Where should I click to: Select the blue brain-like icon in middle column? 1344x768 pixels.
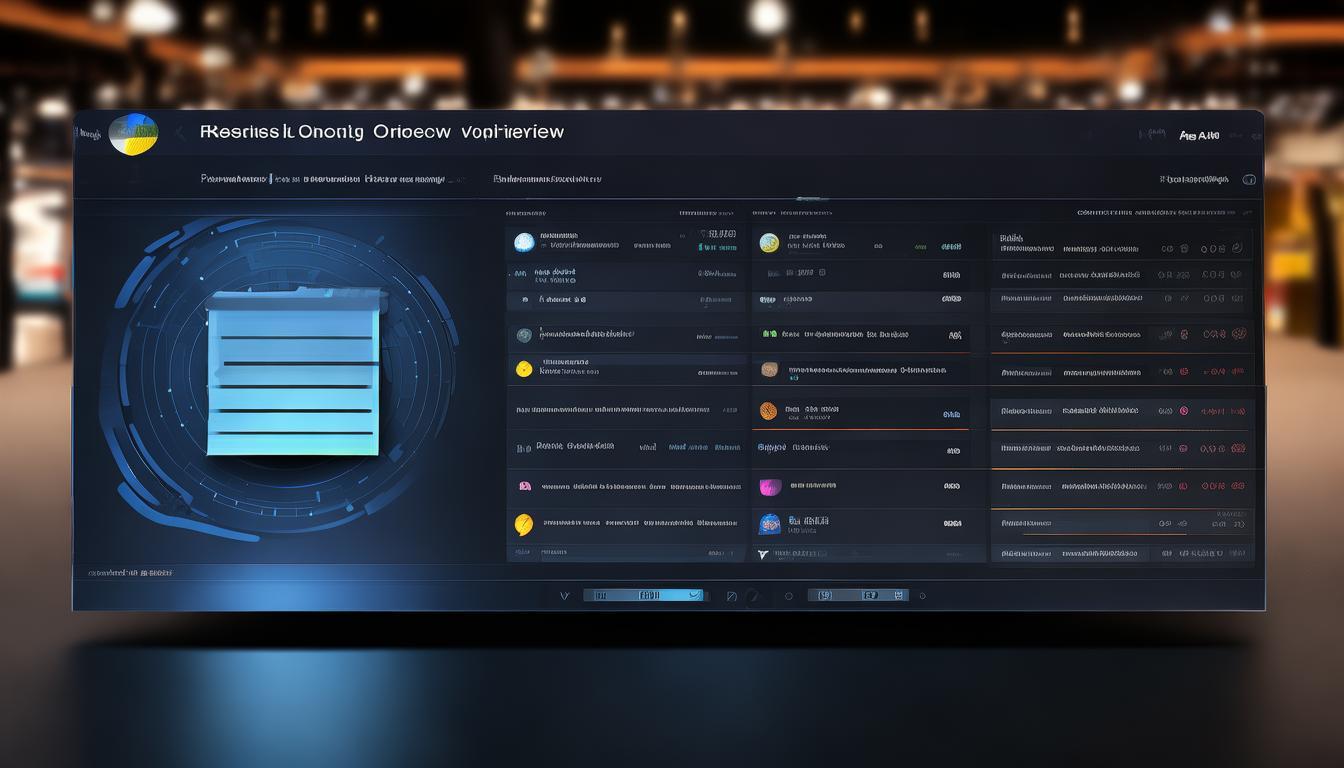coord(769,523)
